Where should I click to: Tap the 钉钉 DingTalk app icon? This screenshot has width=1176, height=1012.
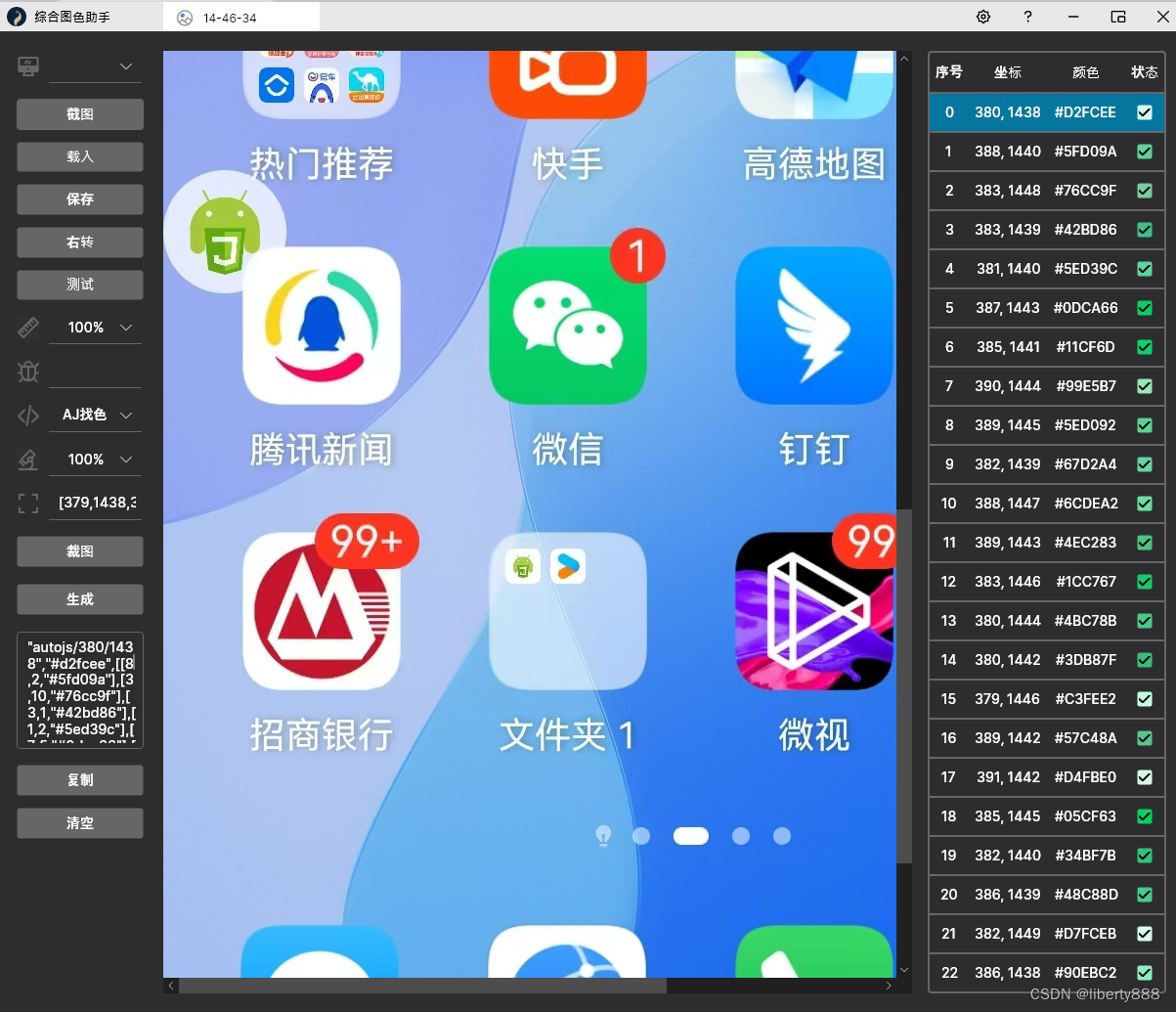pyautogui.click(x=814, y=326)
